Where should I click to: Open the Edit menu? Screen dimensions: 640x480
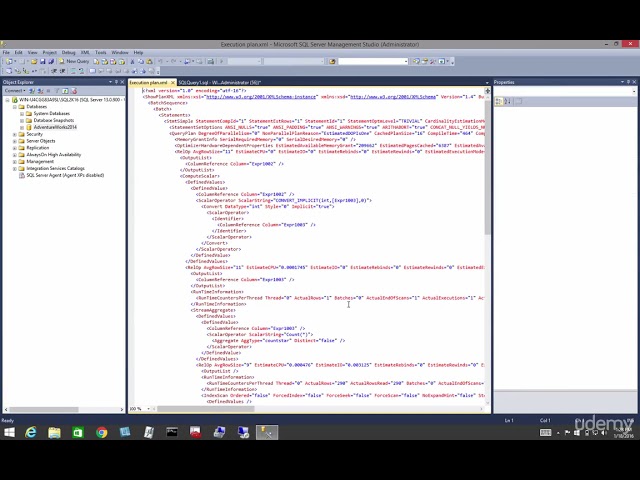pos(19,53)
